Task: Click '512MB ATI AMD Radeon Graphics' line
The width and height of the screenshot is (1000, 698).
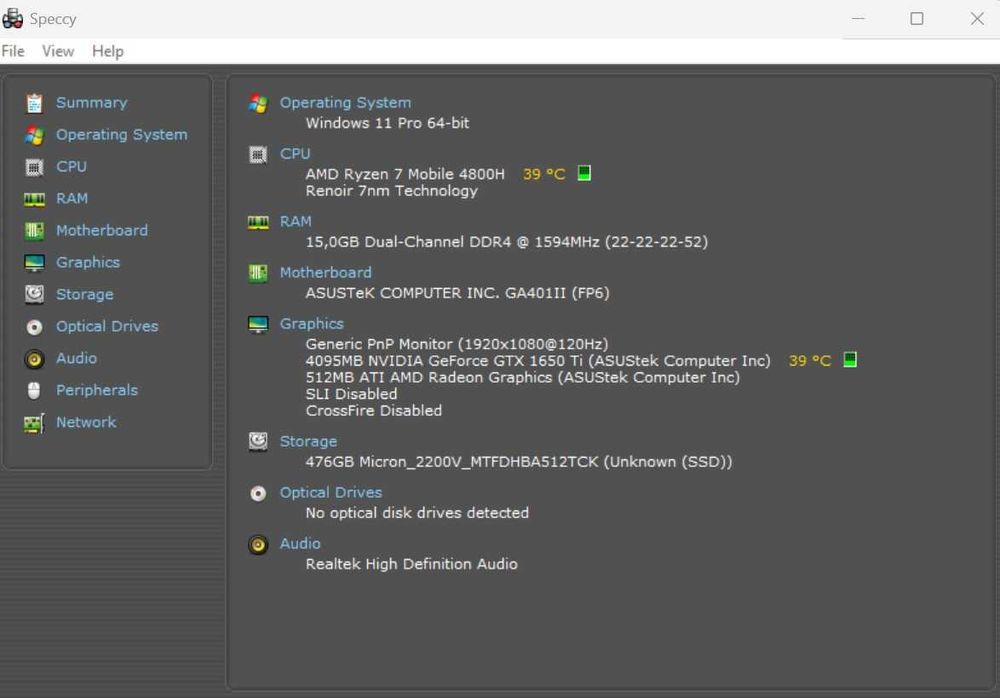Action: click(x=523, y=377)
